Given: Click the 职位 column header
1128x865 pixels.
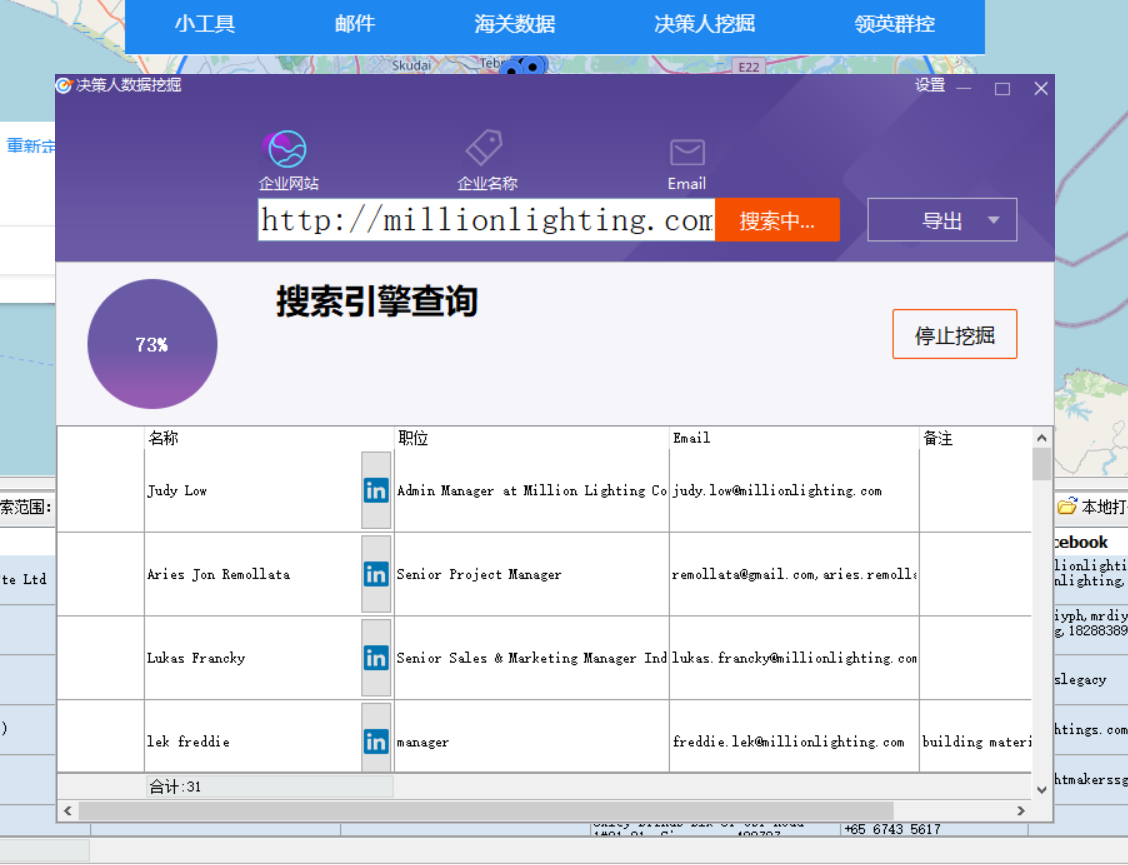Looking at the screenshot, I should [532, 438].
